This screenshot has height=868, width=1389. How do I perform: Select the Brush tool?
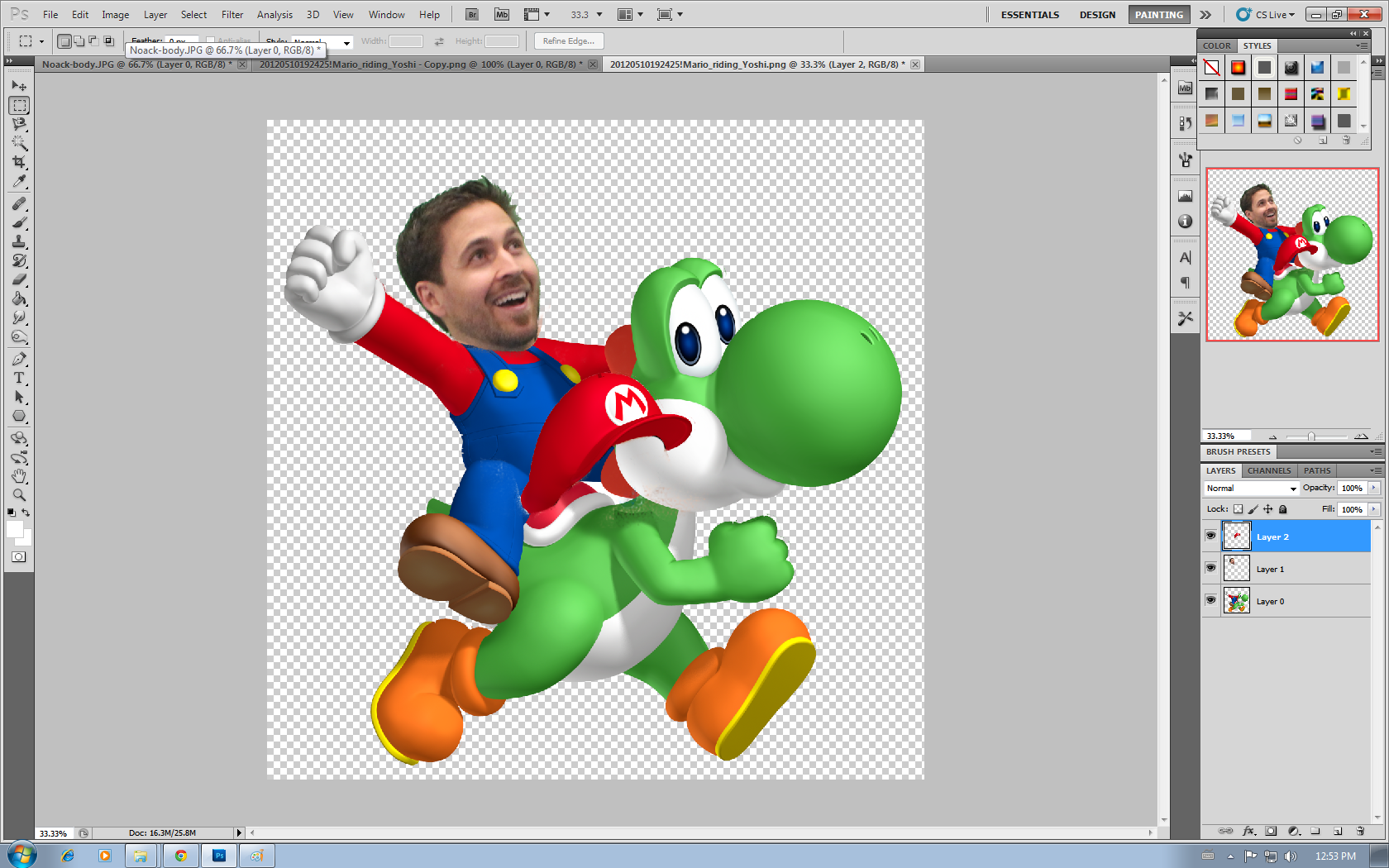pos(20,221)
